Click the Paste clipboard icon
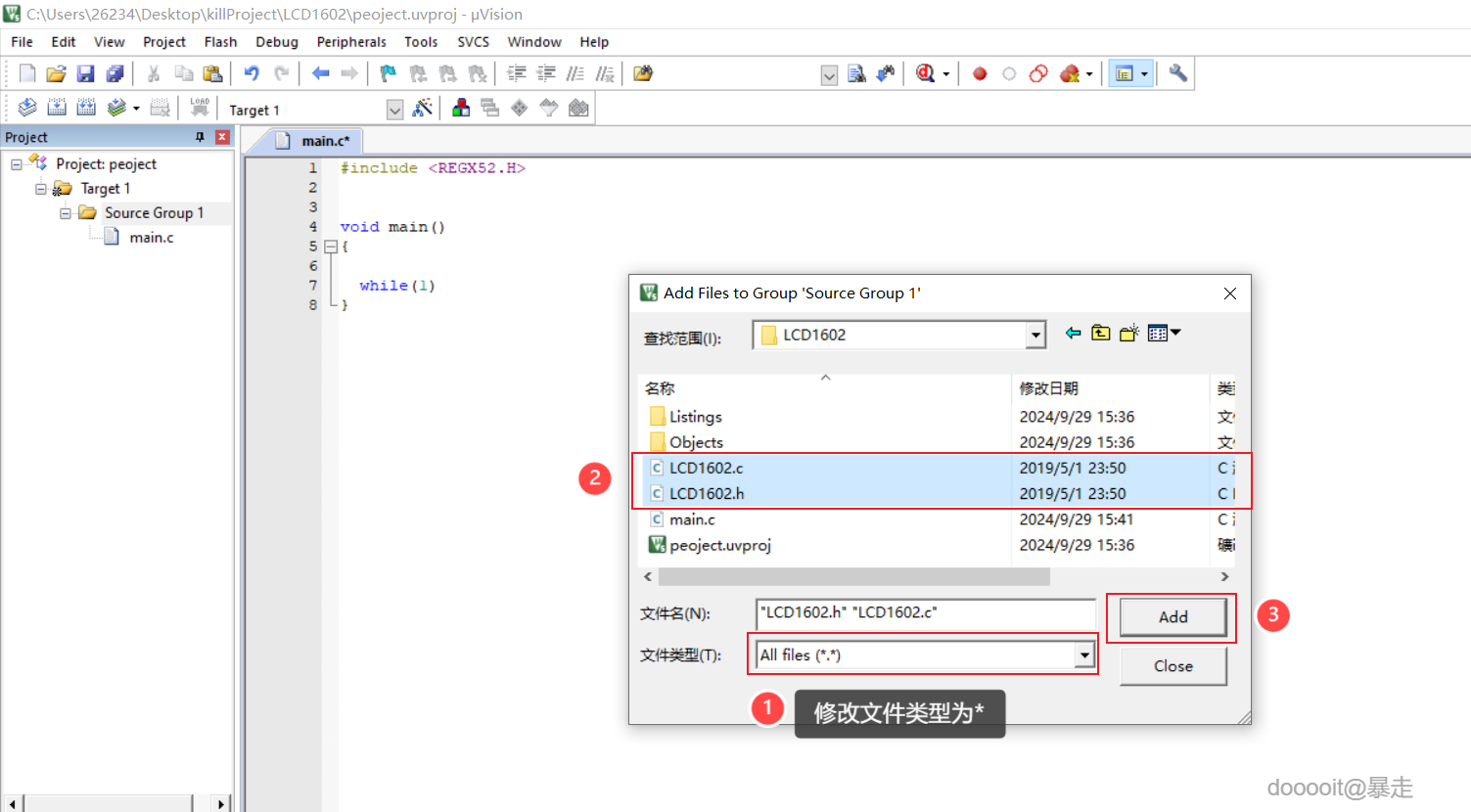1471x812 pixels. (x=212, y=73)
